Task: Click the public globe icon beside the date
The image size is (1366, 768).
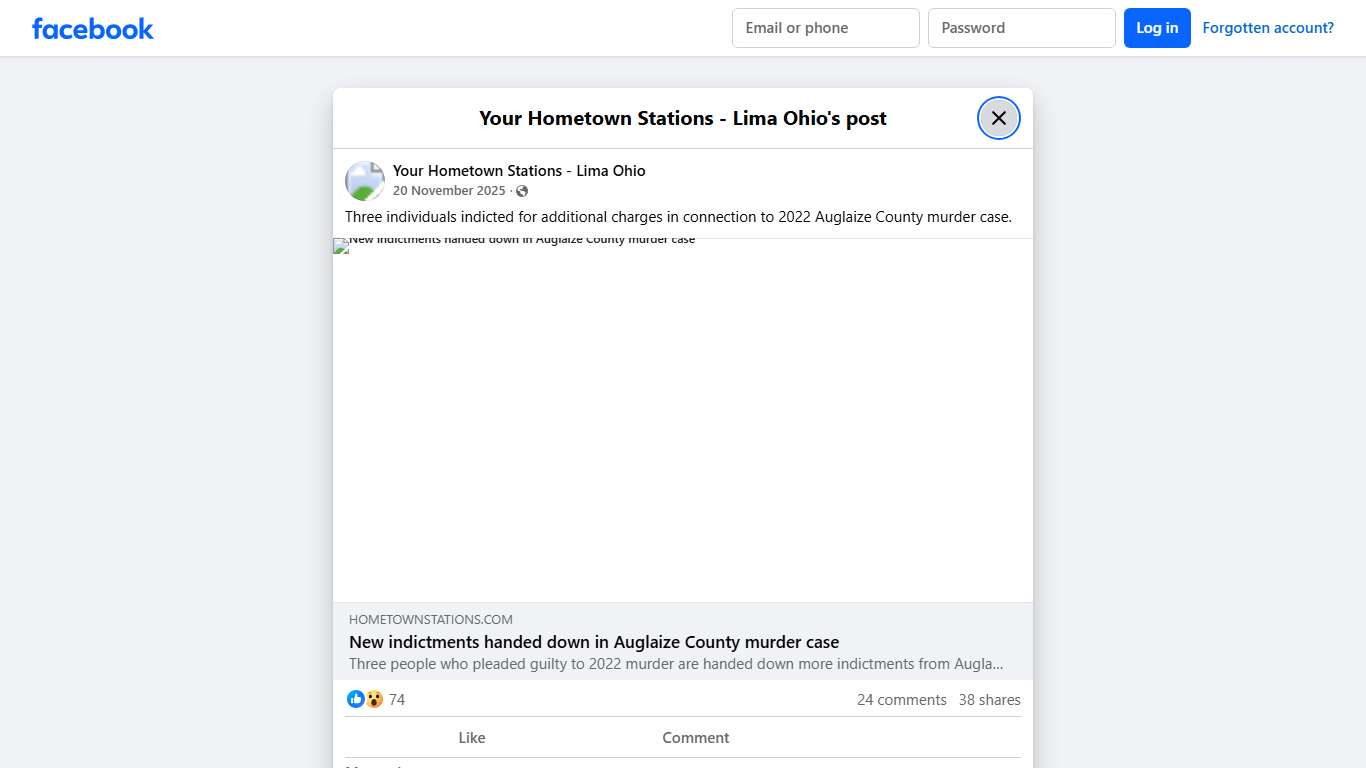Action: pos(522,191)
